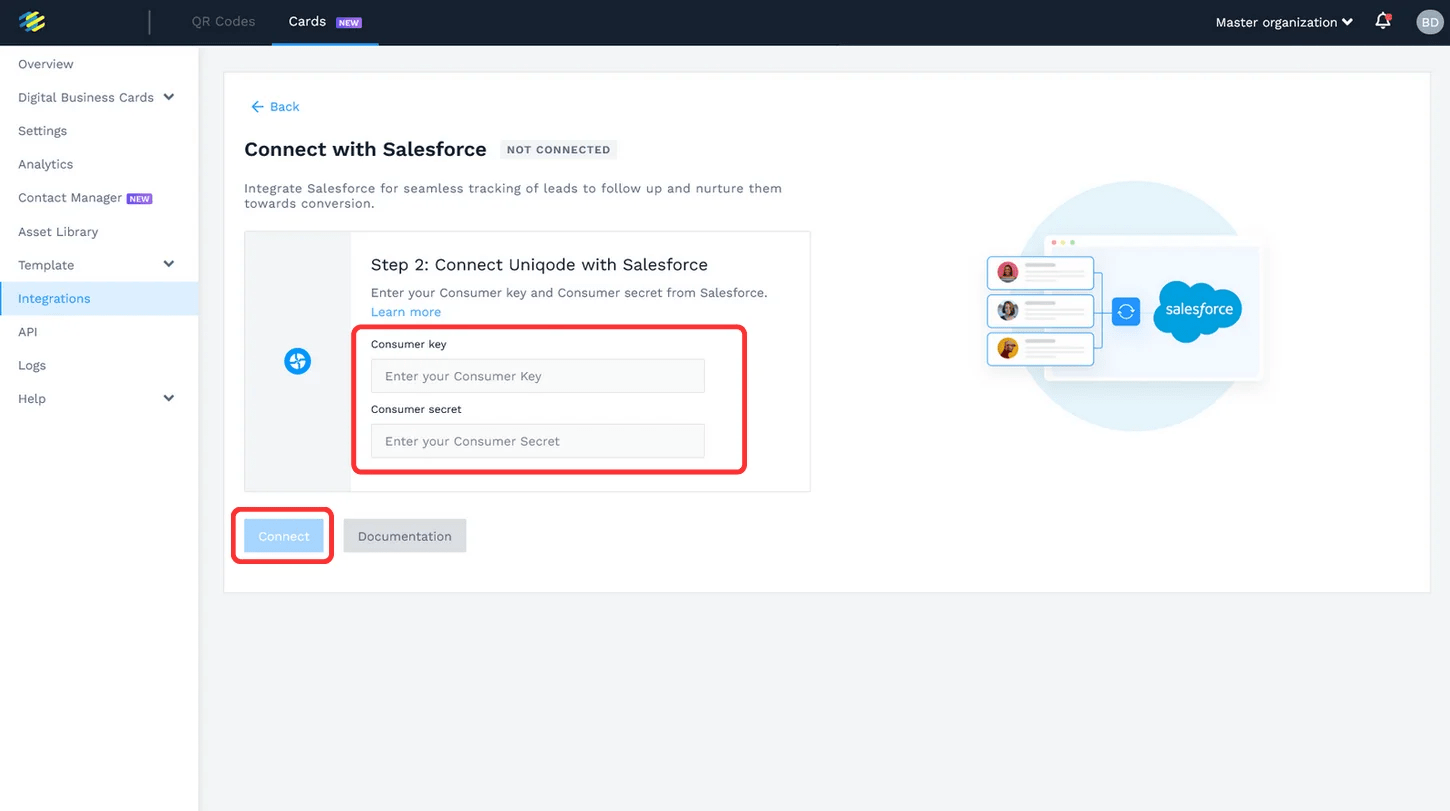This screenshot has width=1450, height=811.
Task: Click the back arrow icon above the heading
Action: [x=257, y=106]
